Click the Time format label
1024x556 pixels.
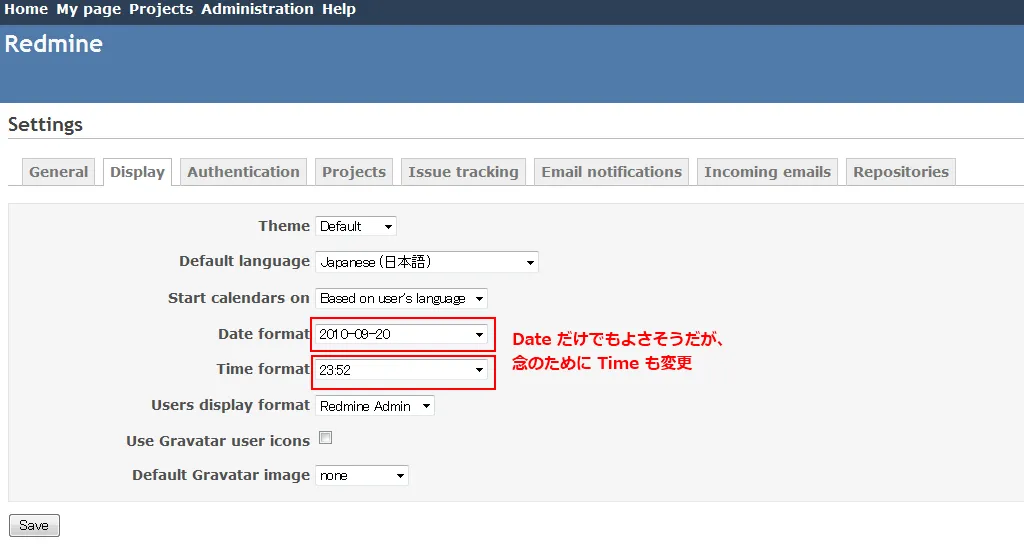[x=263, y=369]
